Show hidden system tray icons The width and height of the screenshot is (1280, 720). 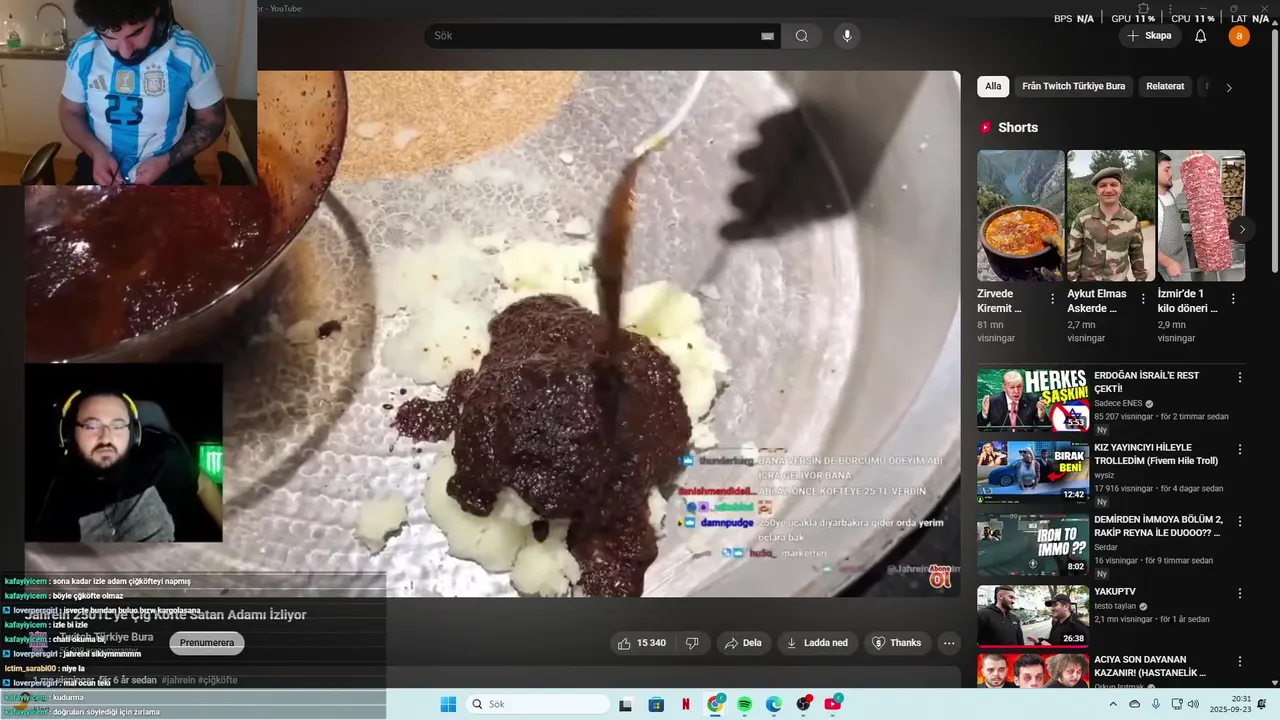click(x=1113, y=704)
